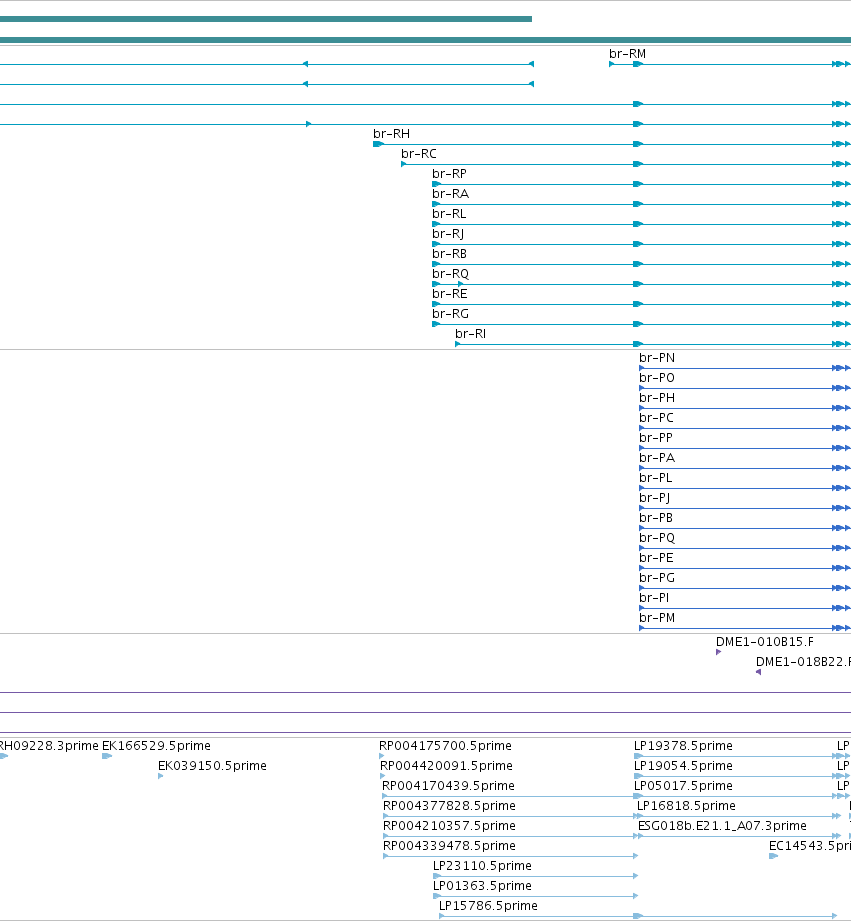851x921 pixels.
Task: Select the LP19378.5prime EST label
Action: tap(683, 746)
